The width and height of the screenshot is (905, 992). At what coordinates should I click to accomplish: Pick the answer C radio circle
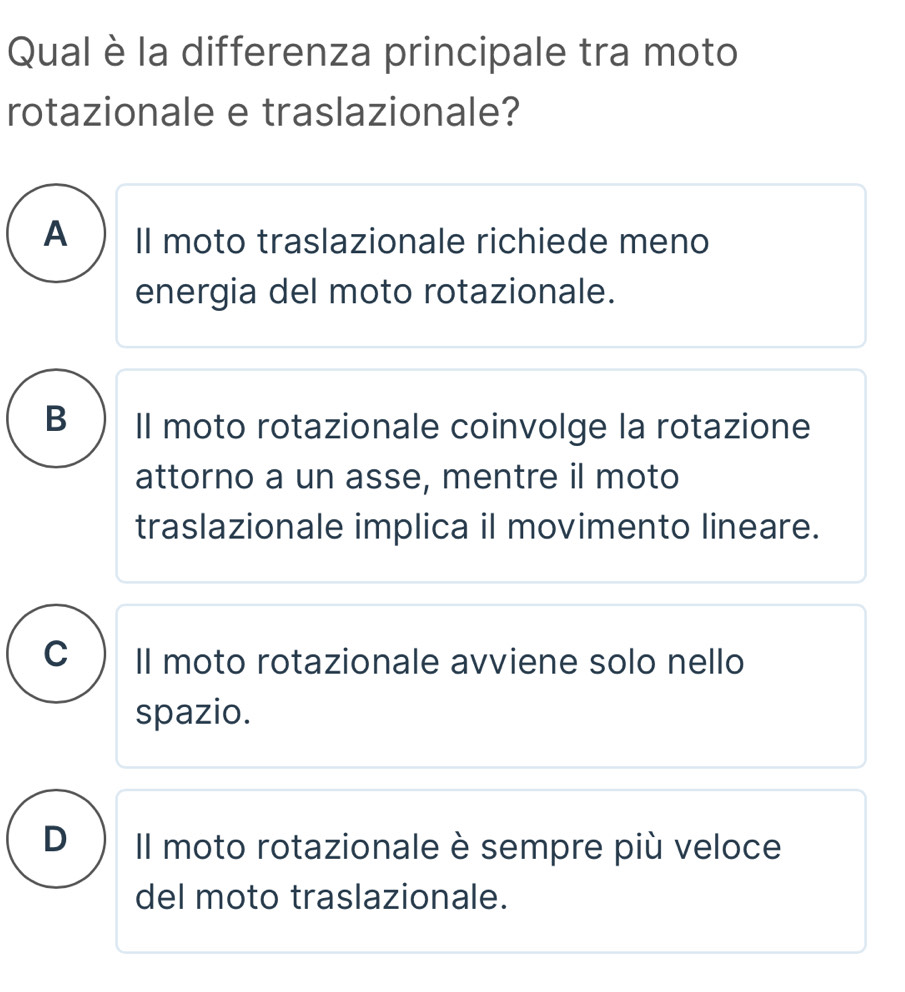pyautogui.click(x=56, y=654)
